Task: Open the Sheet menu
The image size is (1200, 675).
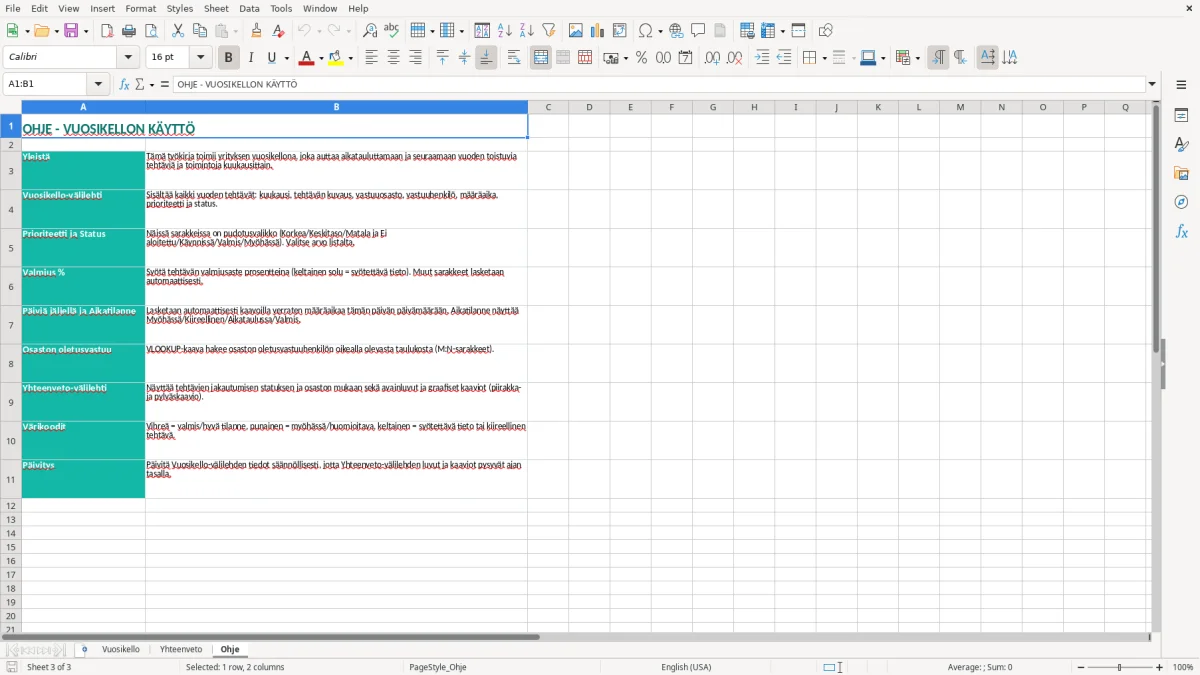Action: point(216,8)
